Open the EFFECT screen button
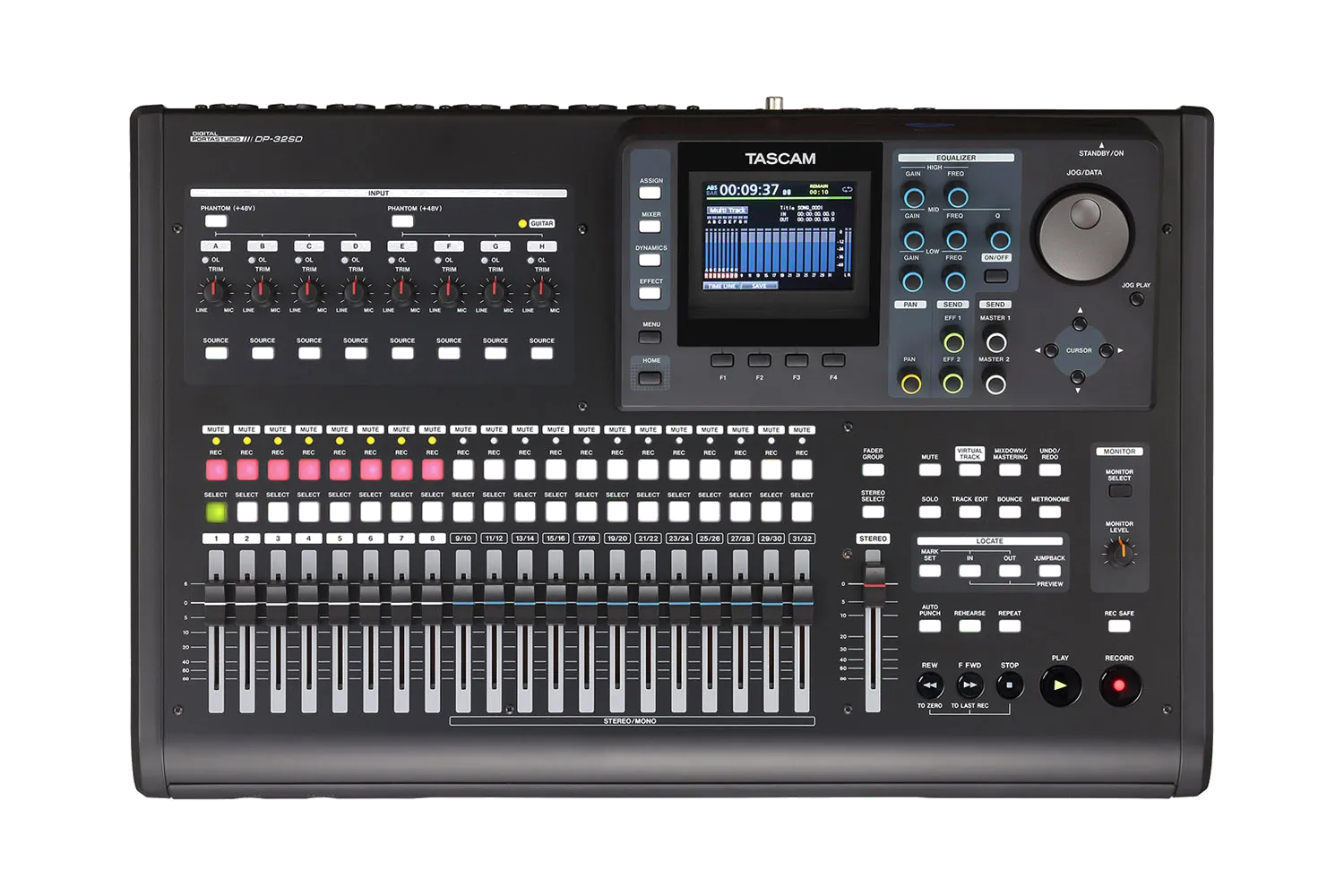The height and width of the screenshot is (896, 1344). pos(650,293)
